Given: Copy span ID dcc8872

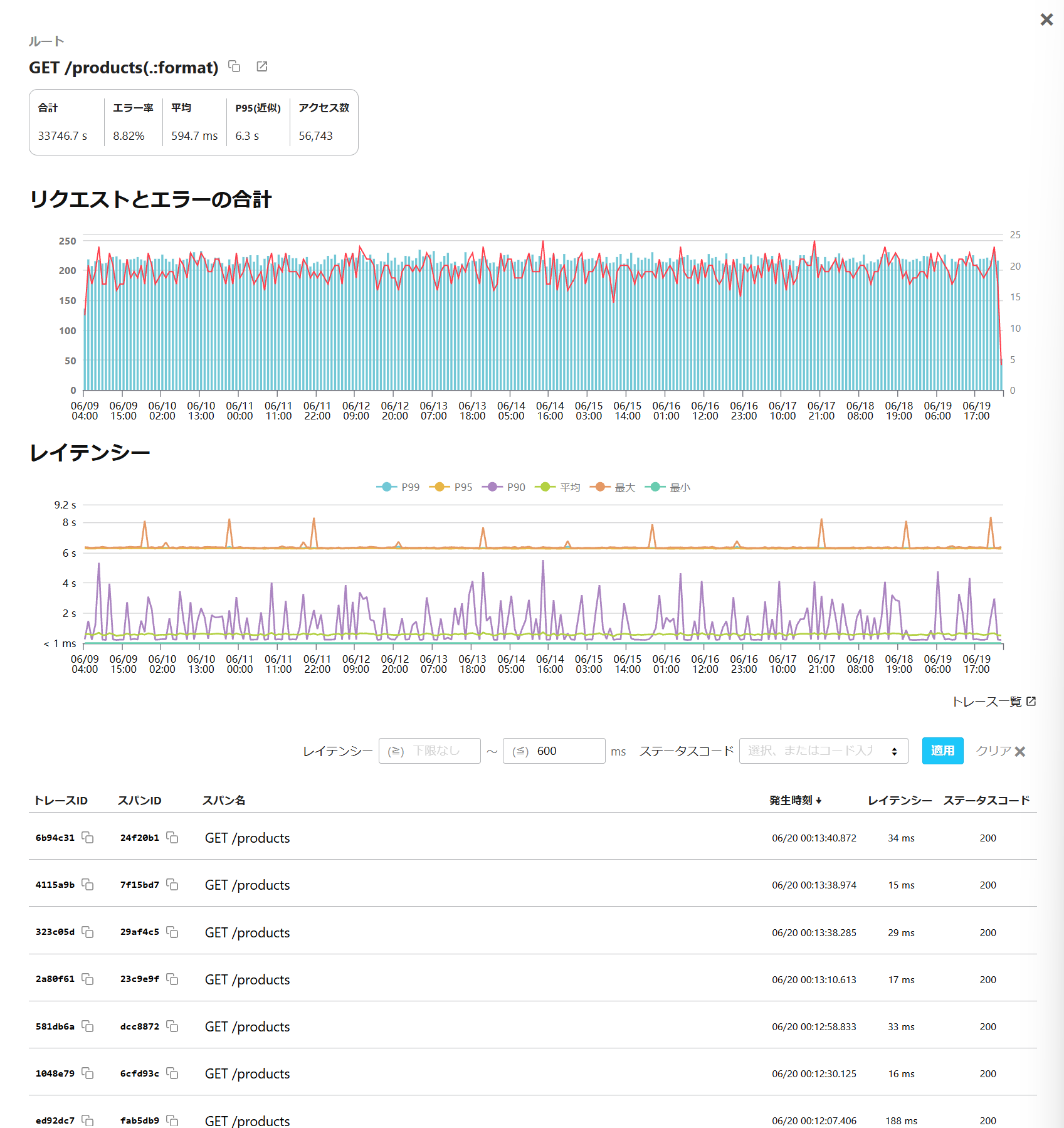Looking at the screenshot, I should [x=172, y=1026].
